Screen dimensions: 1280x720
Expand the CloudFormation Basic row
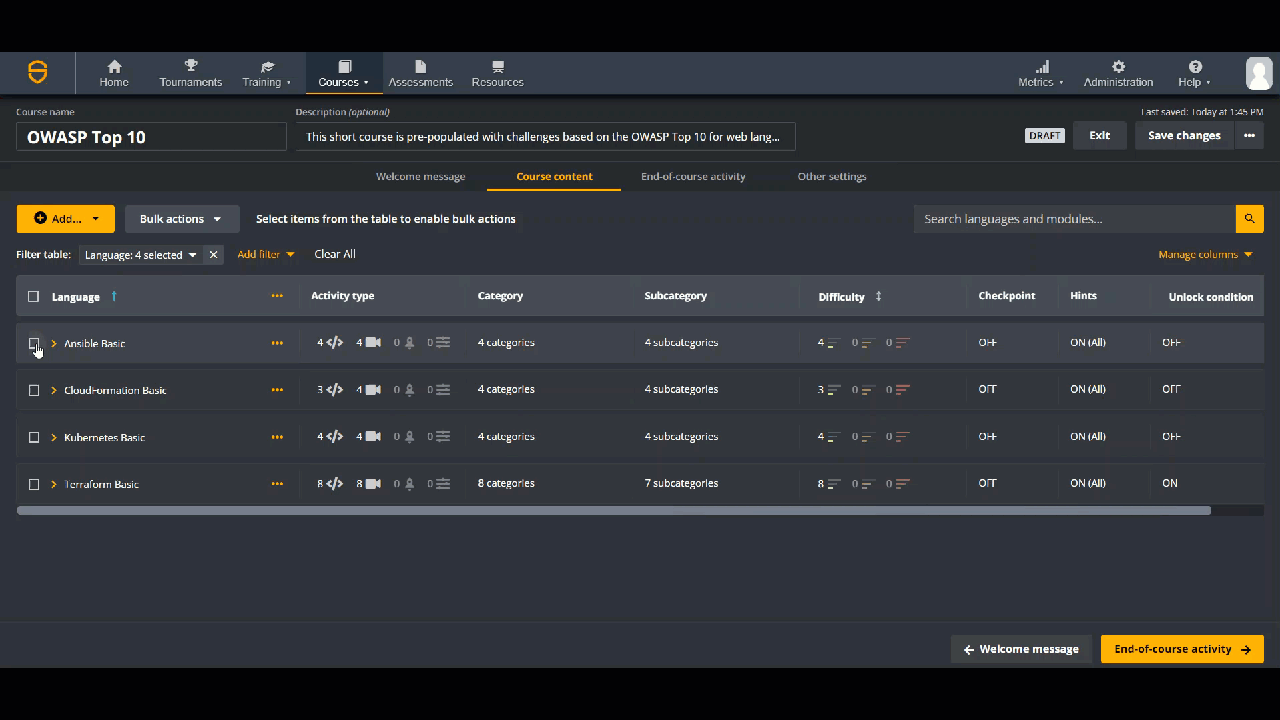[54, 390]
